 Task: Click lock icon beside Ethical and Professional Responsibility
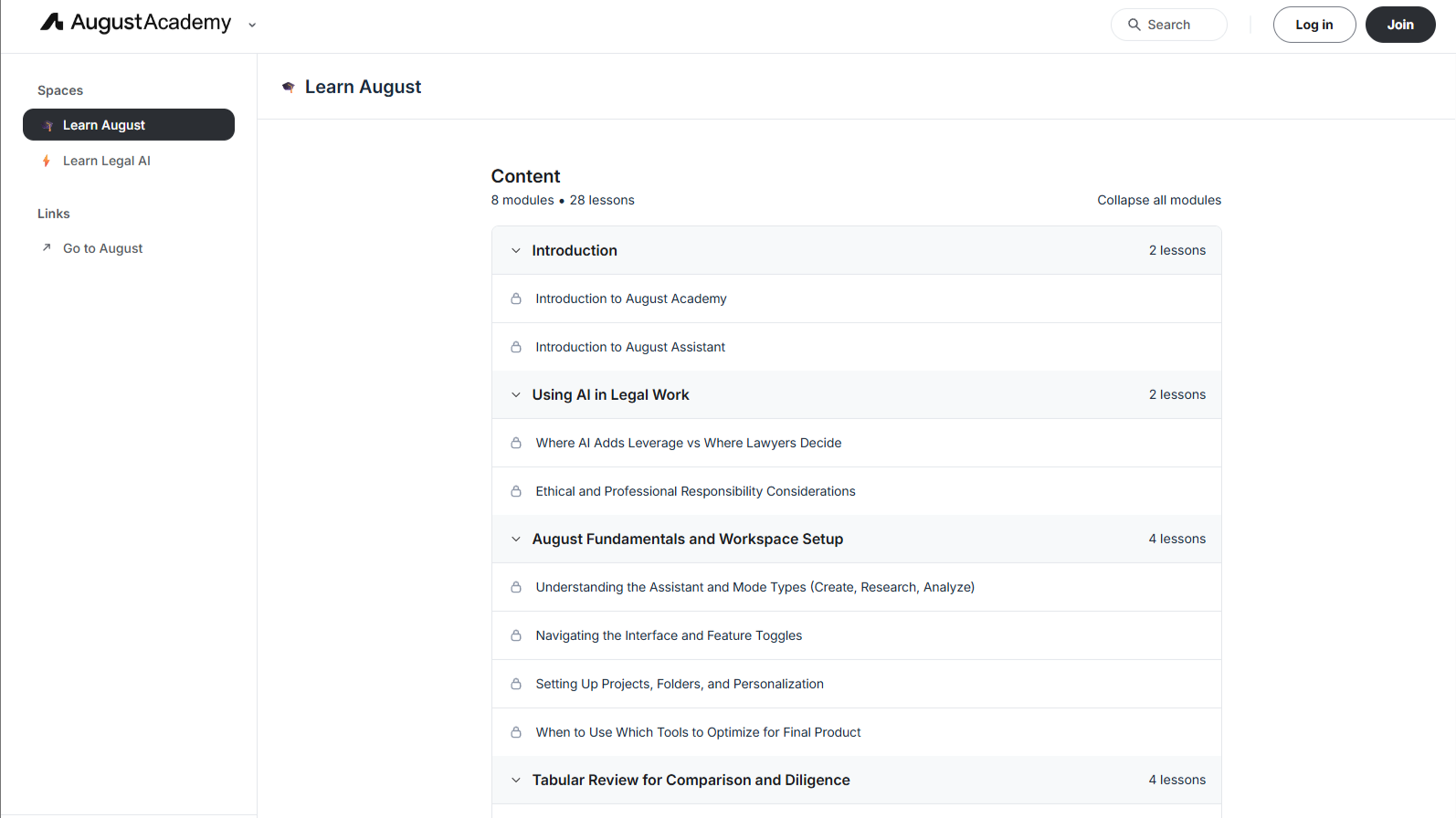coord(516,491)
